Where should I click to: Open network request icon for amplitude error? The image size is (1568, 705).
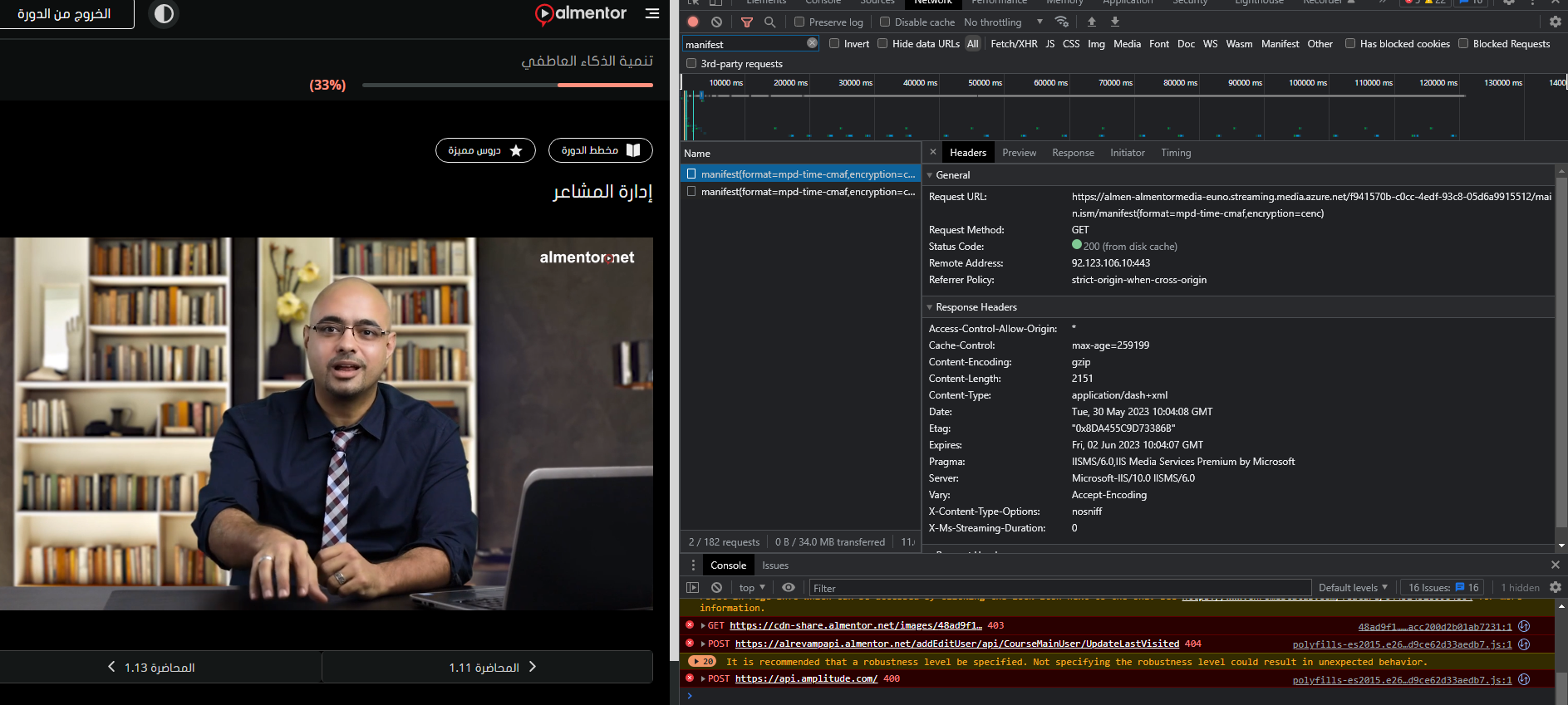pyautogui.click(x=1524, y=679)
